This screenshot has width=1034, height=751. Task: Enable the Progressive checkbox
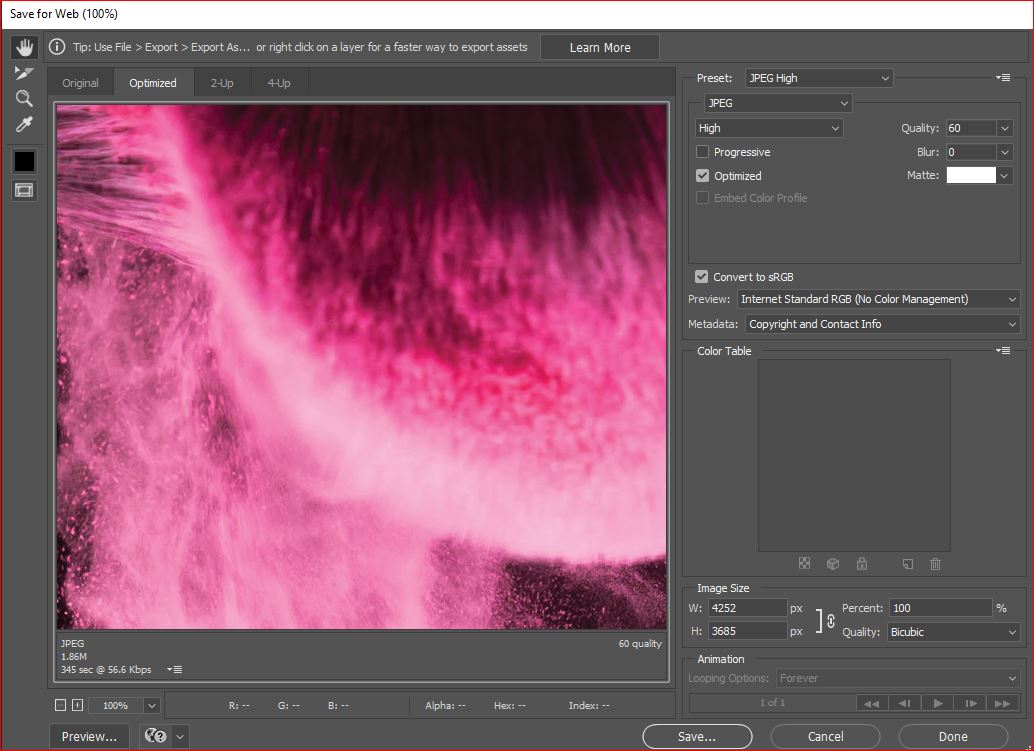(703, 152)
